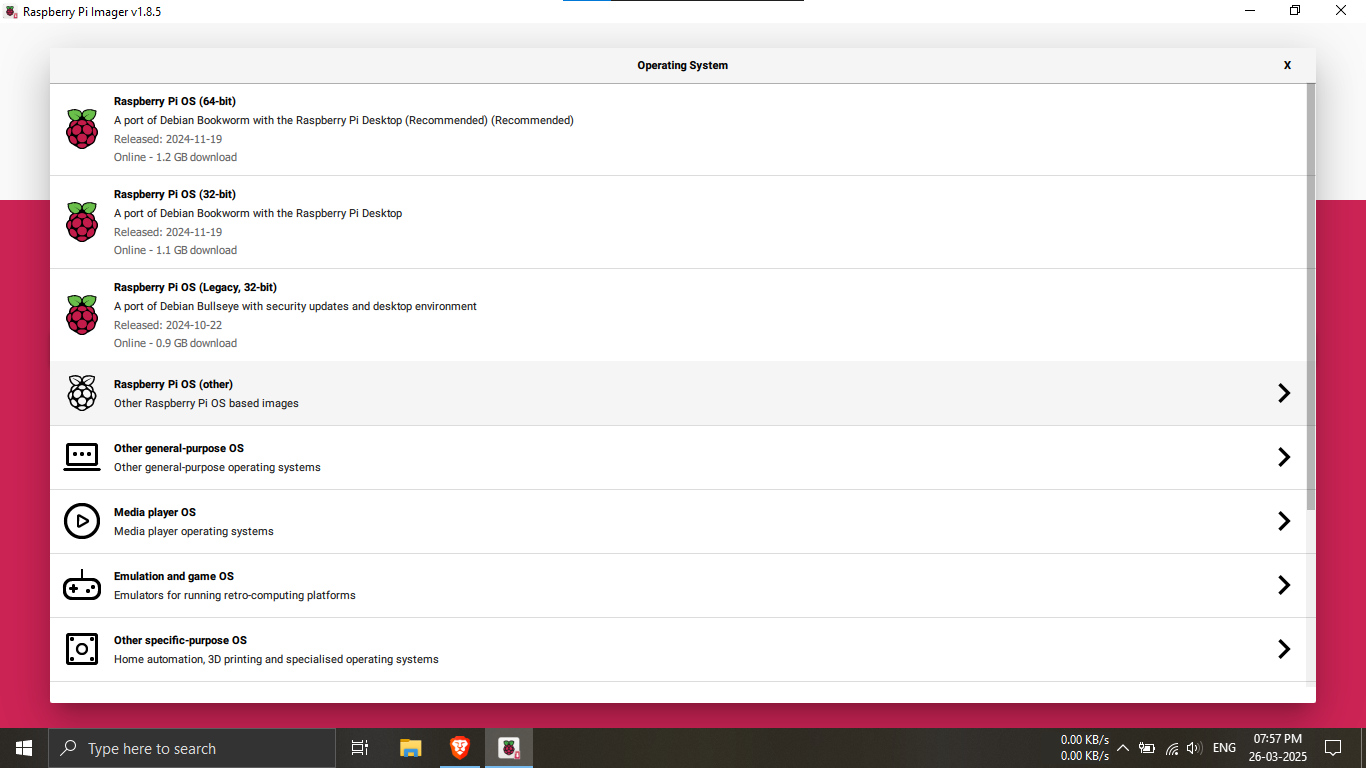Close the Operating System dialog with X
This screenshot has height=768, width=1366.
1287,65
